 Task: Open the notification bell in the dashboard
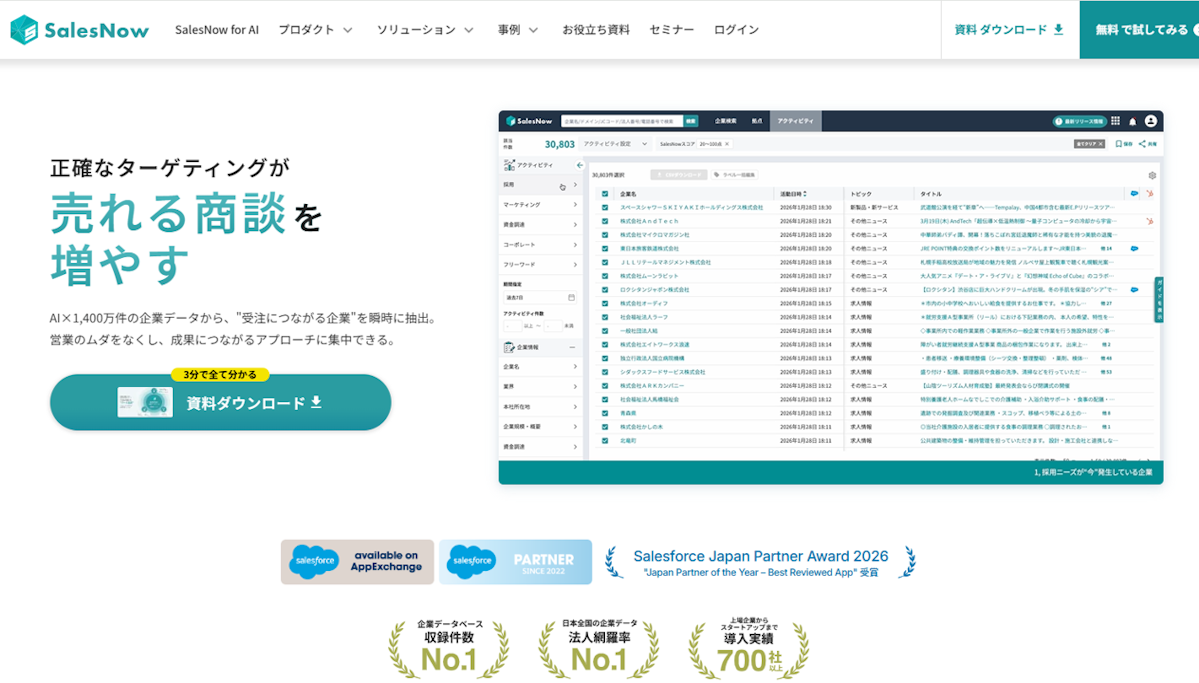[1132, 122]
